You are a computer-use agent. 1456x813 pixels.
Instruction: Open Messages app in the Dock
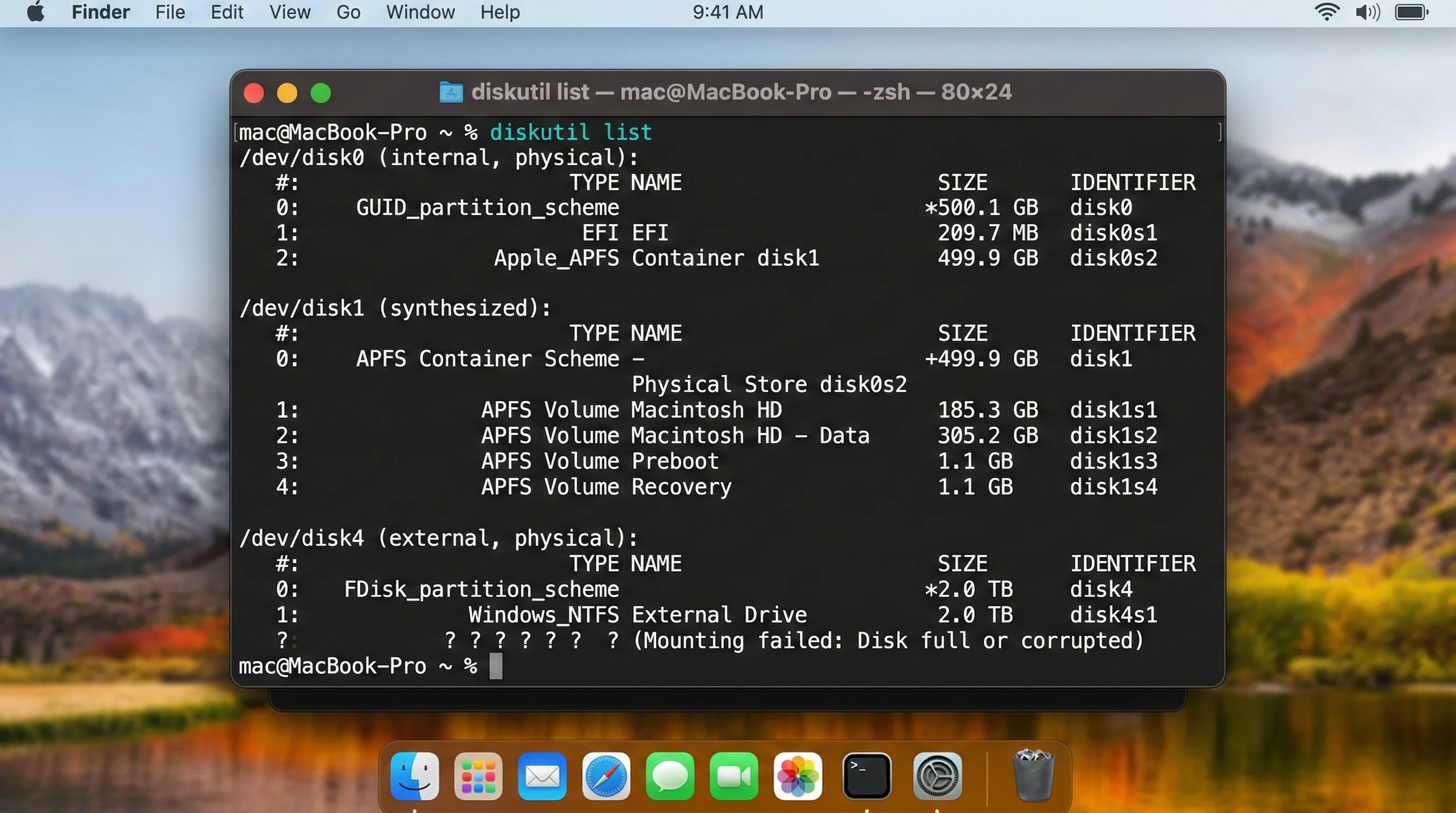tap(670, 776)
